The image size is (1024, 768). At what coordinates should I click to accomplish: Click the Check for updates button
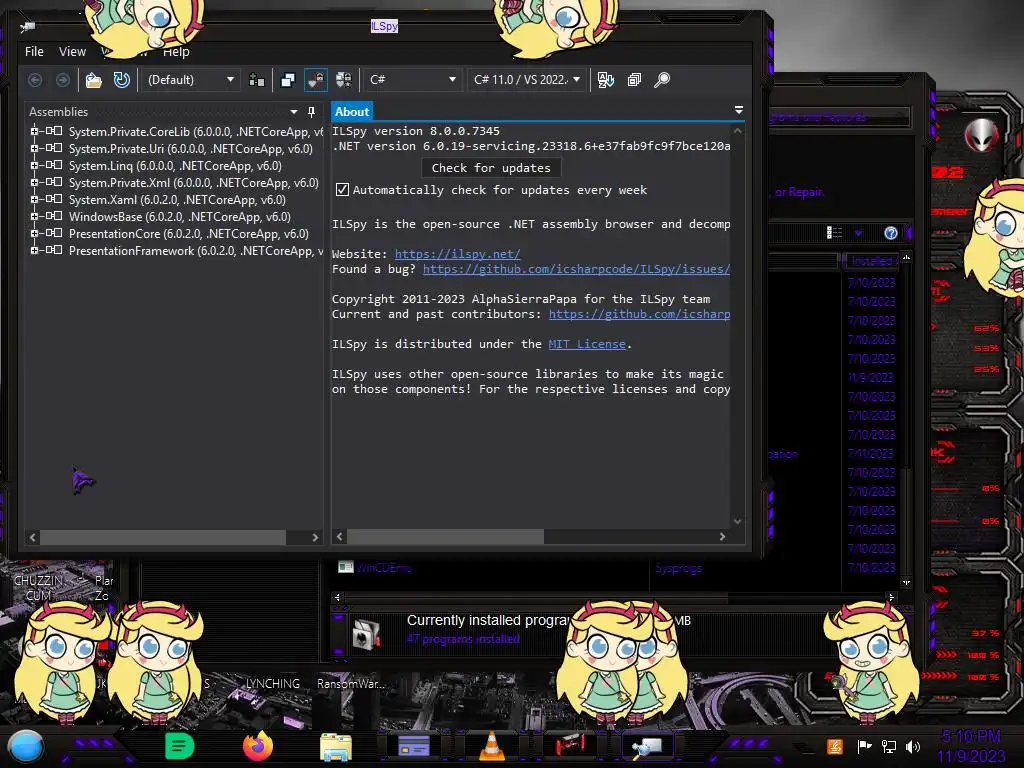point(491,168)
